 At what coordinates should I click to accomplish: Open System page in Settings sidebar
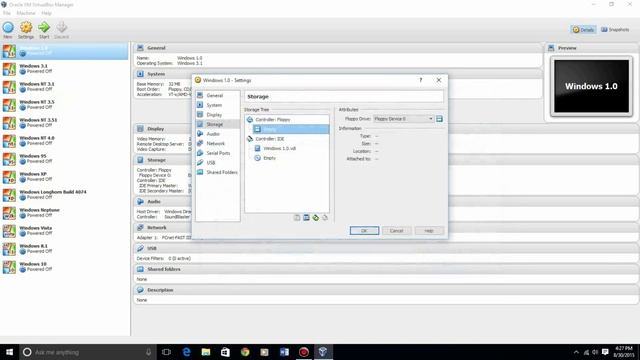[214, 105]
